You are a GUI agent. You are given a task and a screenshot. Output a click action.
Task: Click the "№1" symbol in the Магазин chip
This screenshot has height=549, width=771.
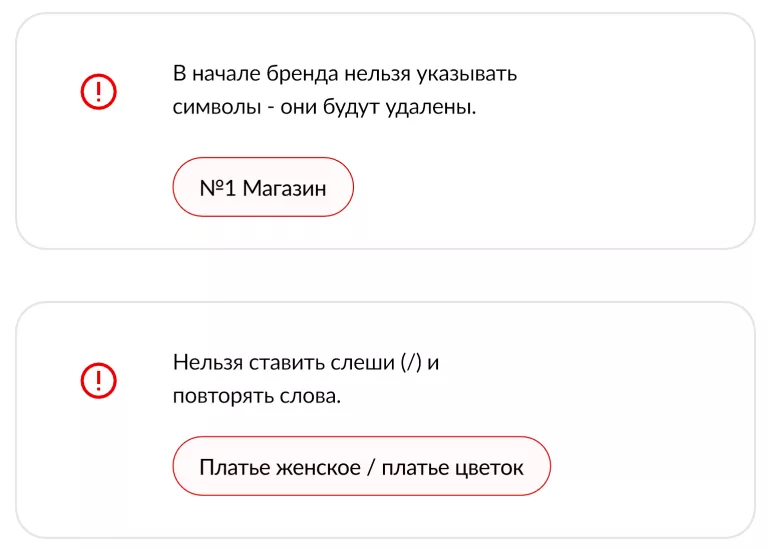click(218, 187)
